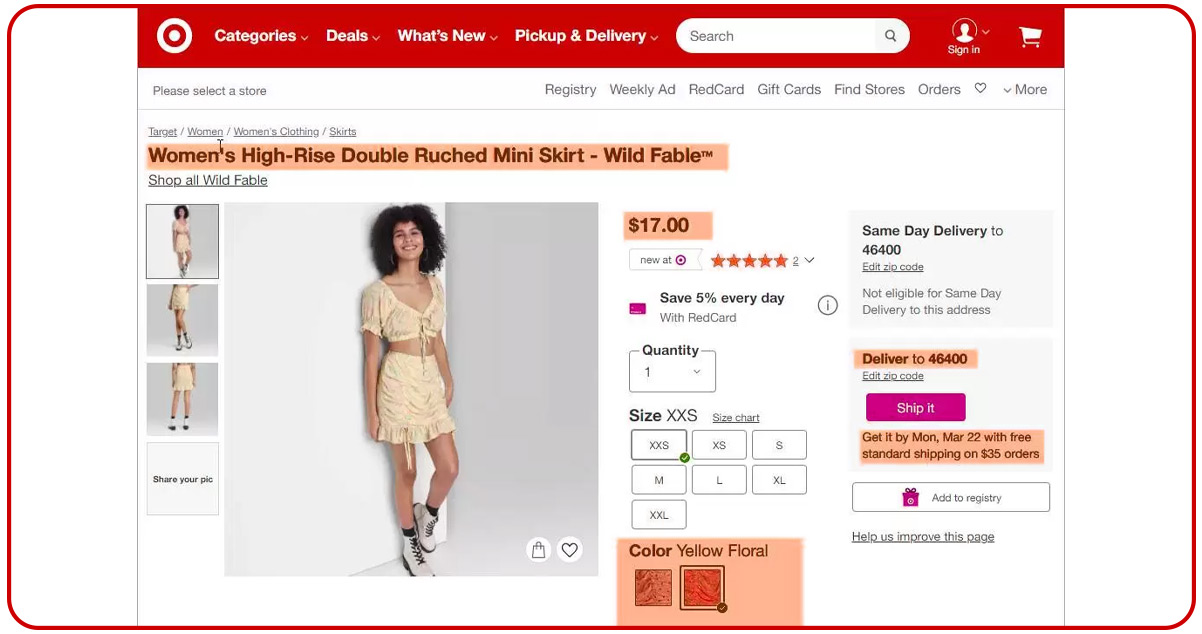Favorite the skirt with the heart icon
Viewport: 1202px width, 634px height.
tap(569, 549)
